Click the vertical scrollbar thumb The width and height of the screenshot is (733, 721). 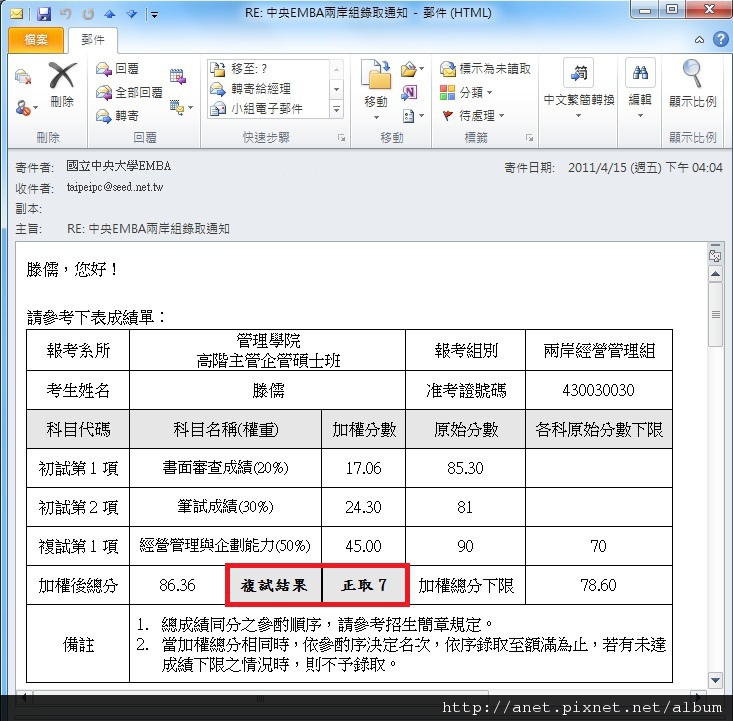pyautogui.click(x=715, y=314)
